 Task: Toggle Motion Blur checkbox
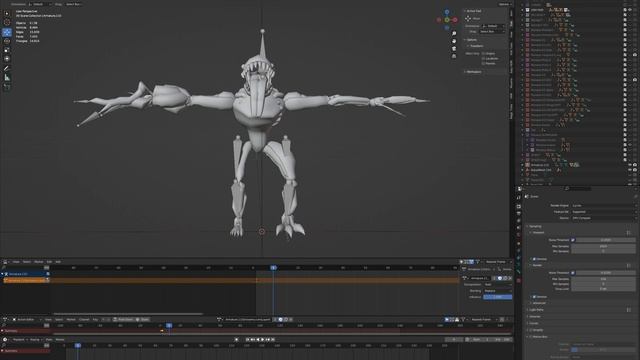click(530, 337)
